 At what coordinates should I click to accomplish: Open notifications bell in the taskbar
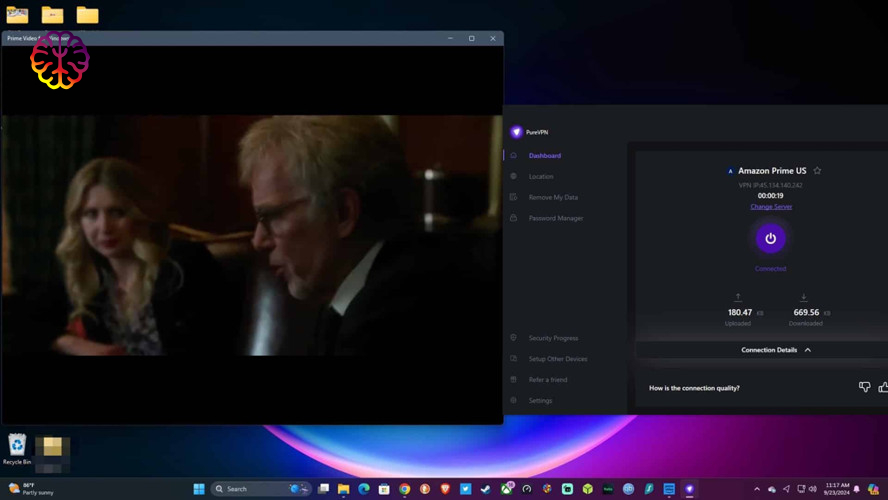click(x=856, y=489)
